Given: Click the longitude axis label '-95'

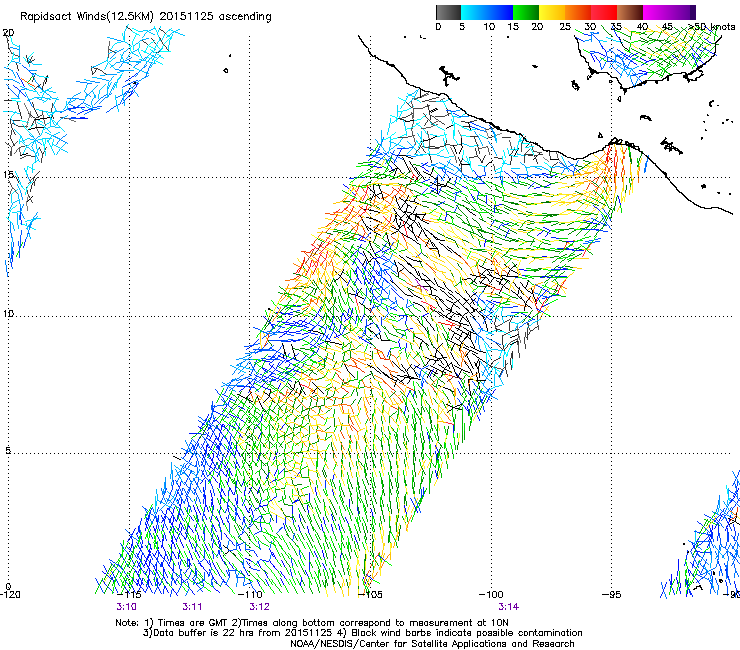Looking at the screenshot, I should tap(612, 594).
